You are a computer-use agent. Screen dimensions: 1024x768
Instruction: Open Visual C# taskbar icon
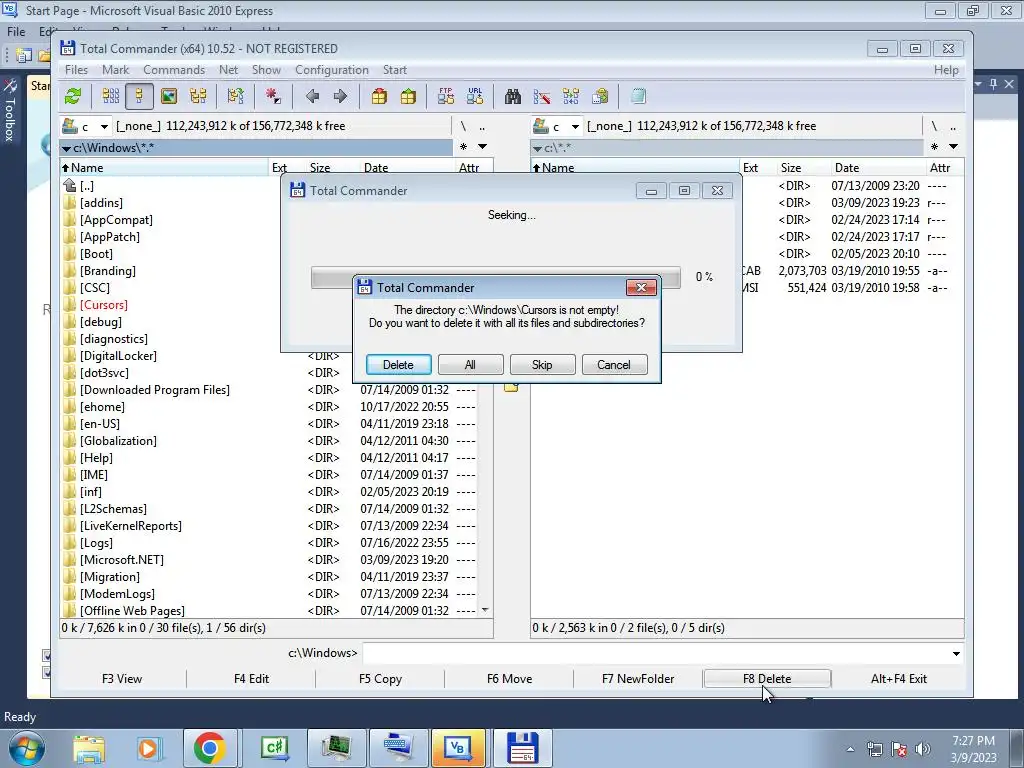point(274,748)
